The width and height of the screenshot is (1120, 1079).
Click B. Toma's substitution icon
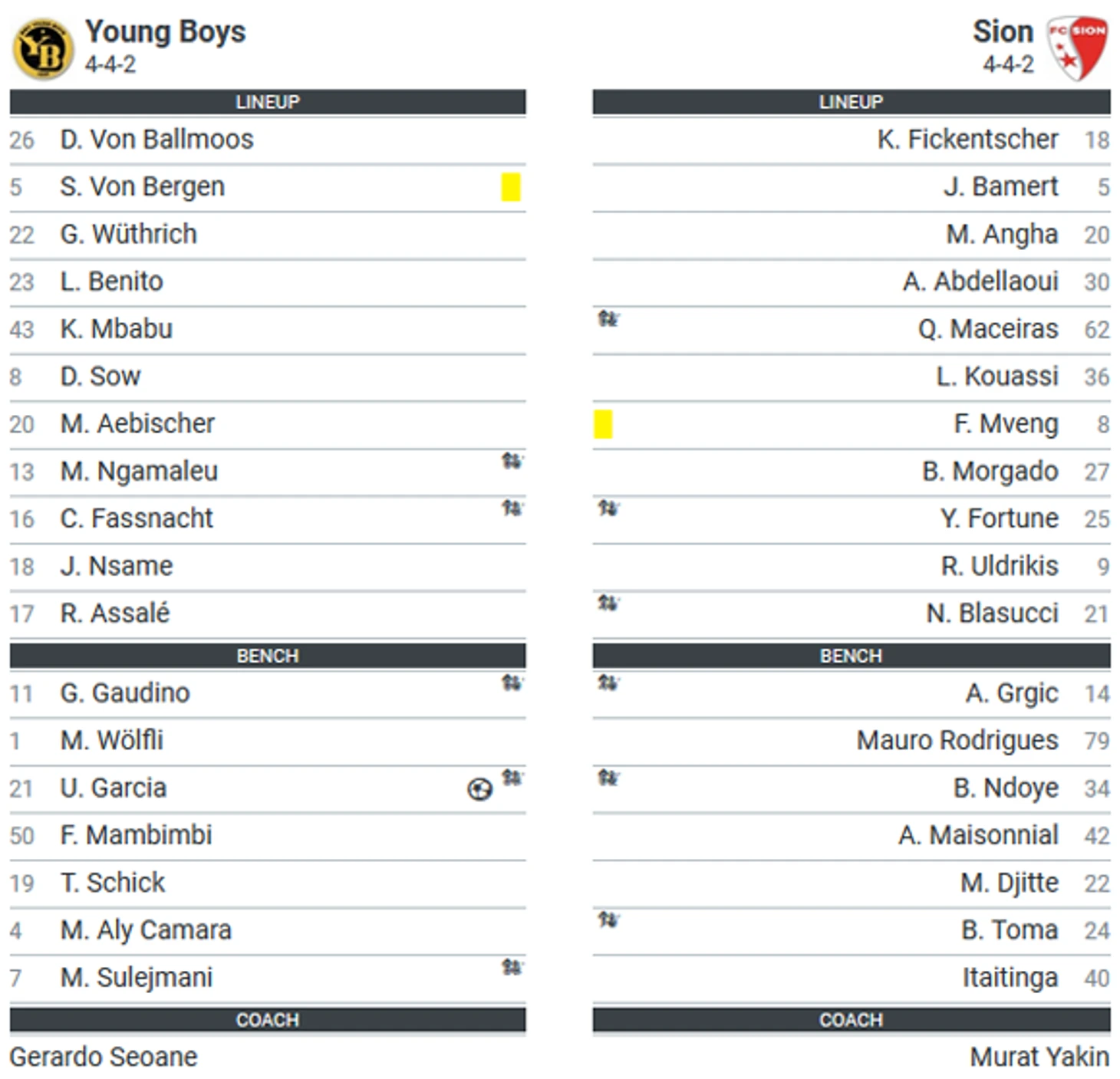(x=608, y=919)
